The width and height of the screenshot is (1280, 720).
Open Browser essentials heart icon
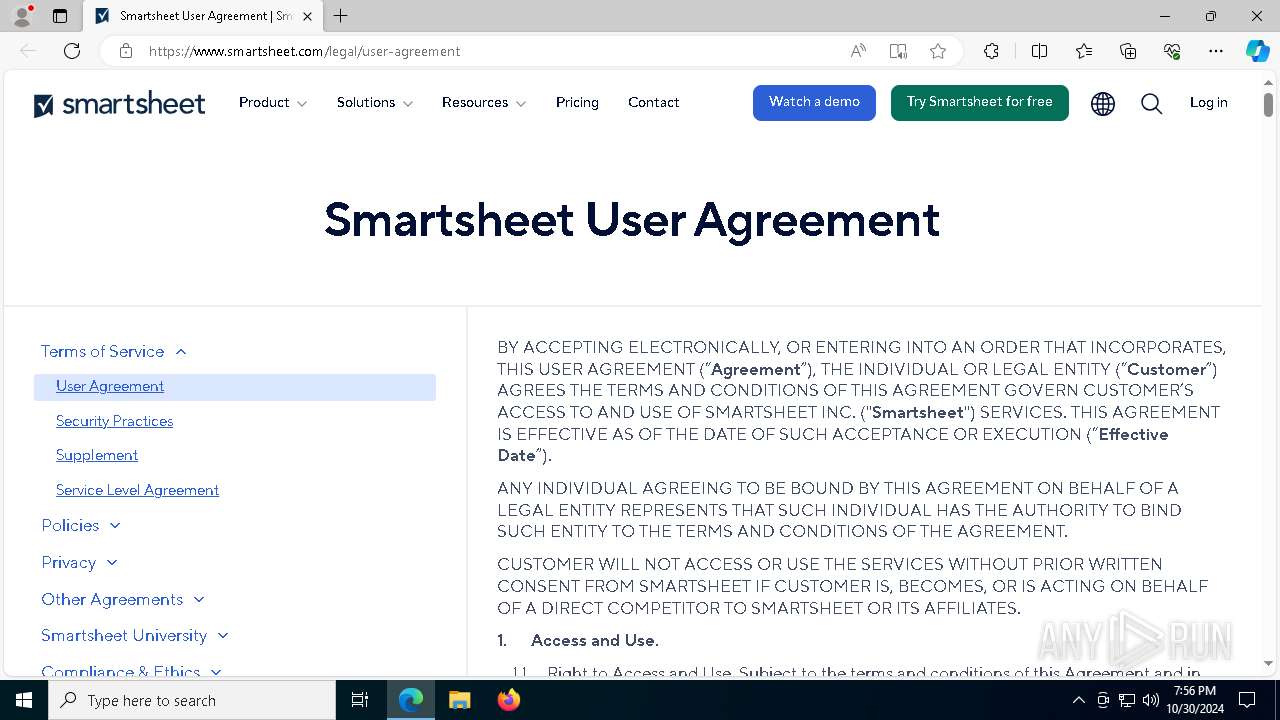tap(1172, 51)
